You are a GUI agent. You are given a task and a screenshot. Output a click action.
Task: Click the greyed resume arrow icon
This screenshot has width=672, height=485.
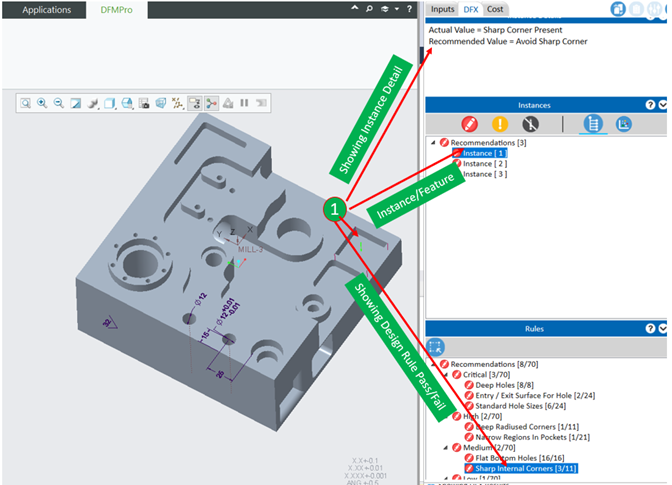261,103
